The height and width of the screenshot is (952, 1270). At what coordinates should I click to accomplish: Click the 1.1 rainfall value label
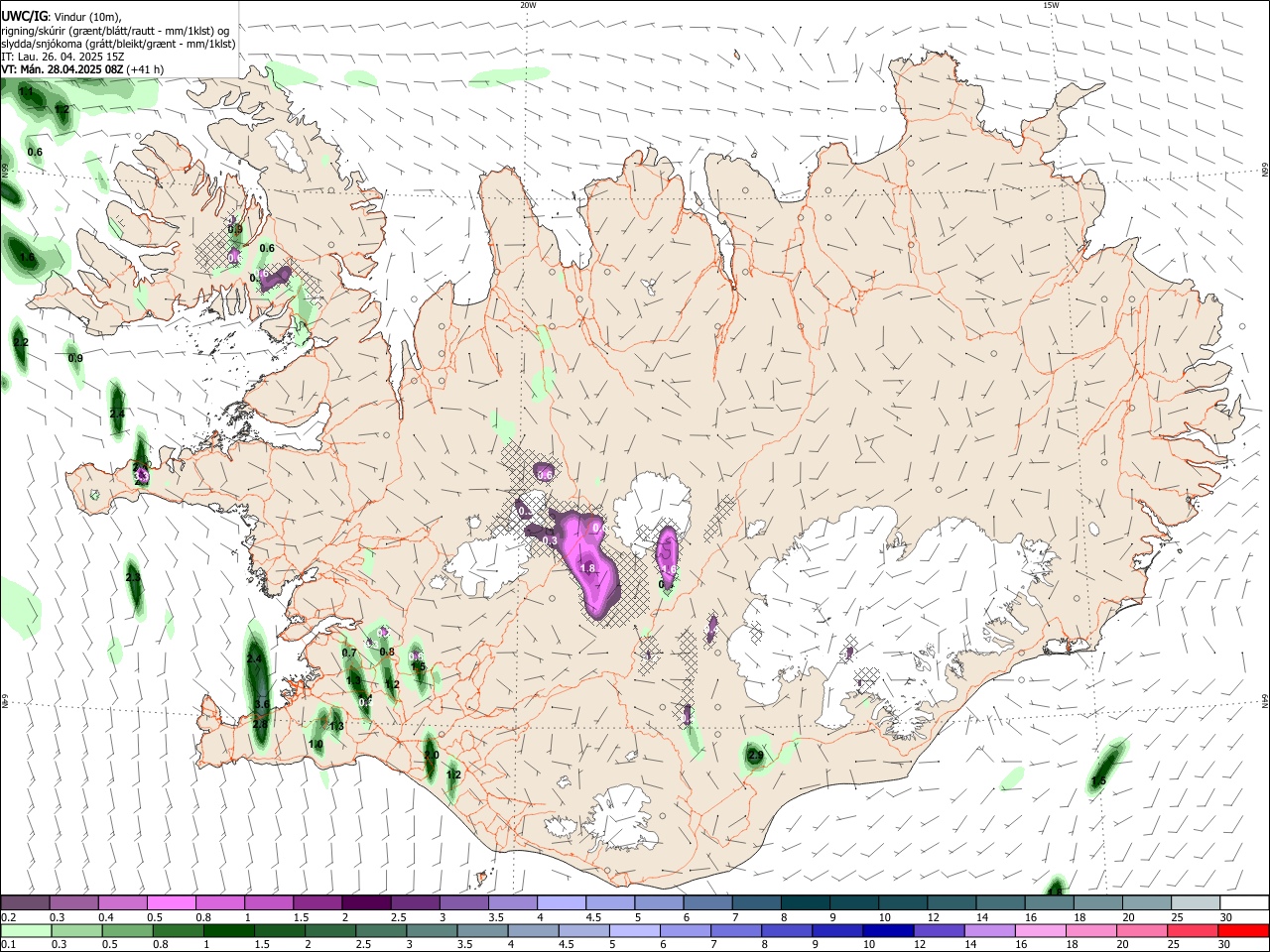point(26,92)
